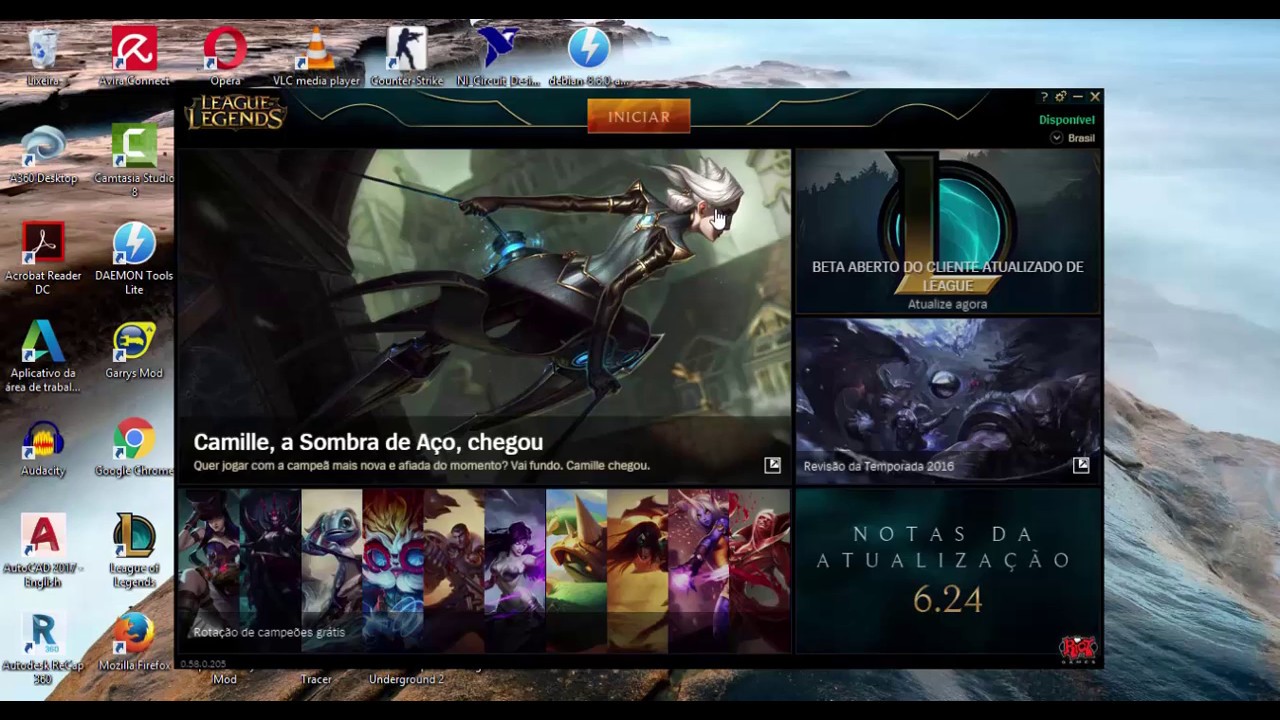1280x720 pixels.
Task: Select Morgana portrait in free rotation
Action: tap(515, 570)
